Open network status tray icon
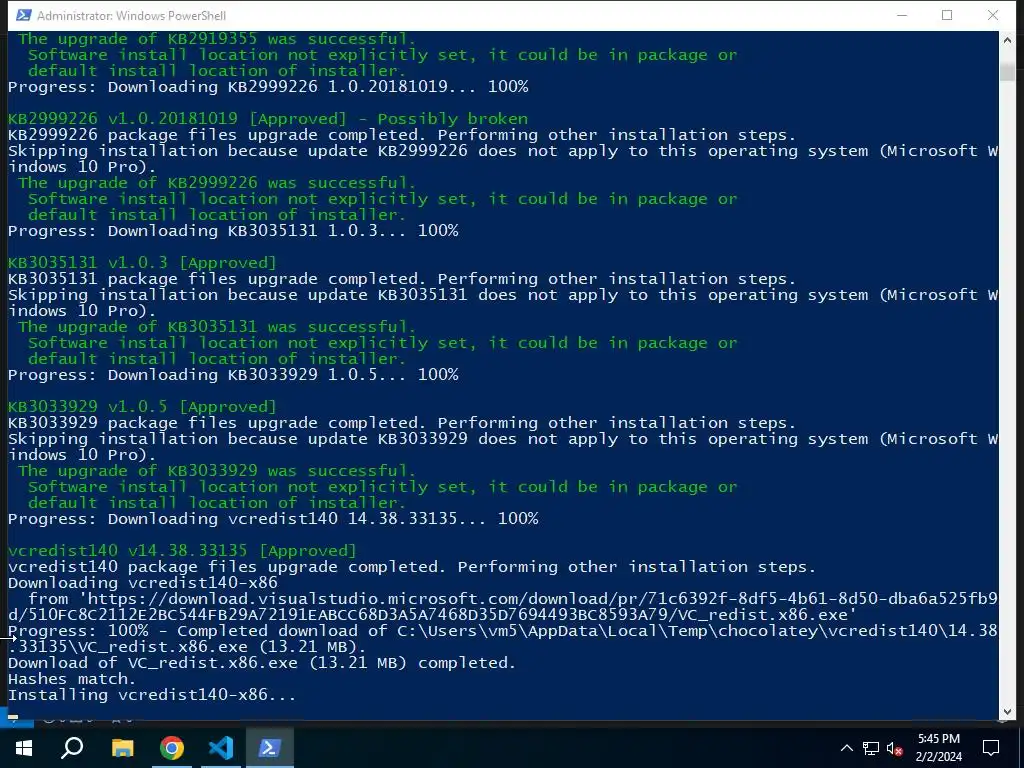 click(871, 748)
